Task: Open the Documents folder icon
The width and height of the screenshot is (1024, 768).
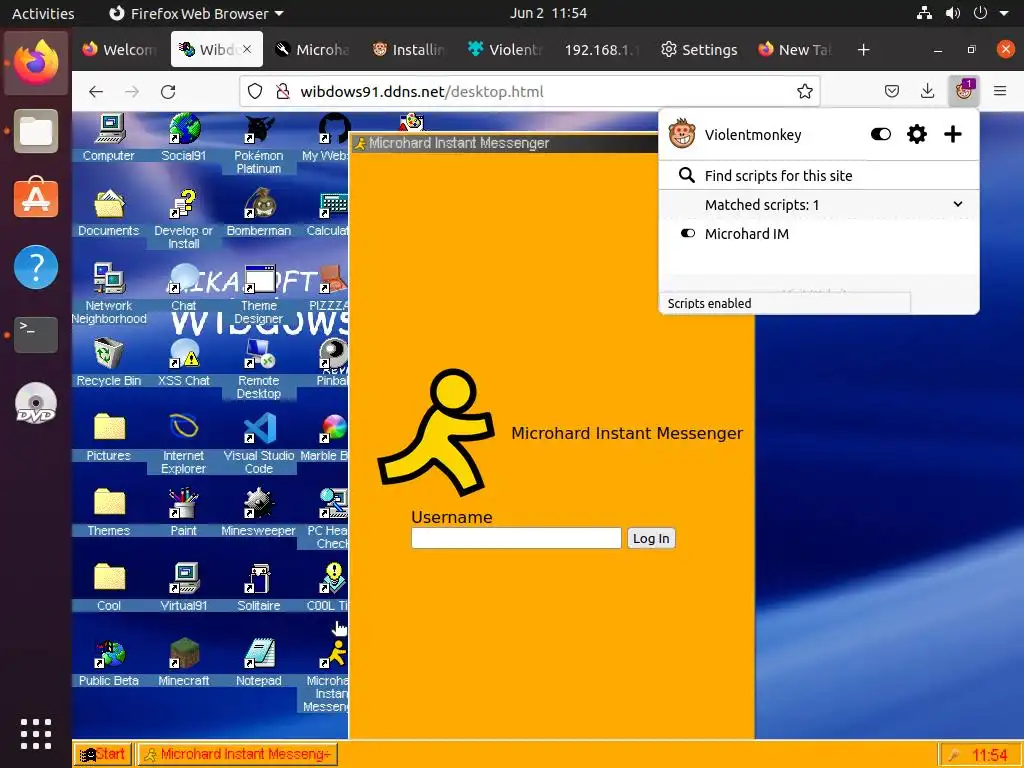Action: [108, 212]
